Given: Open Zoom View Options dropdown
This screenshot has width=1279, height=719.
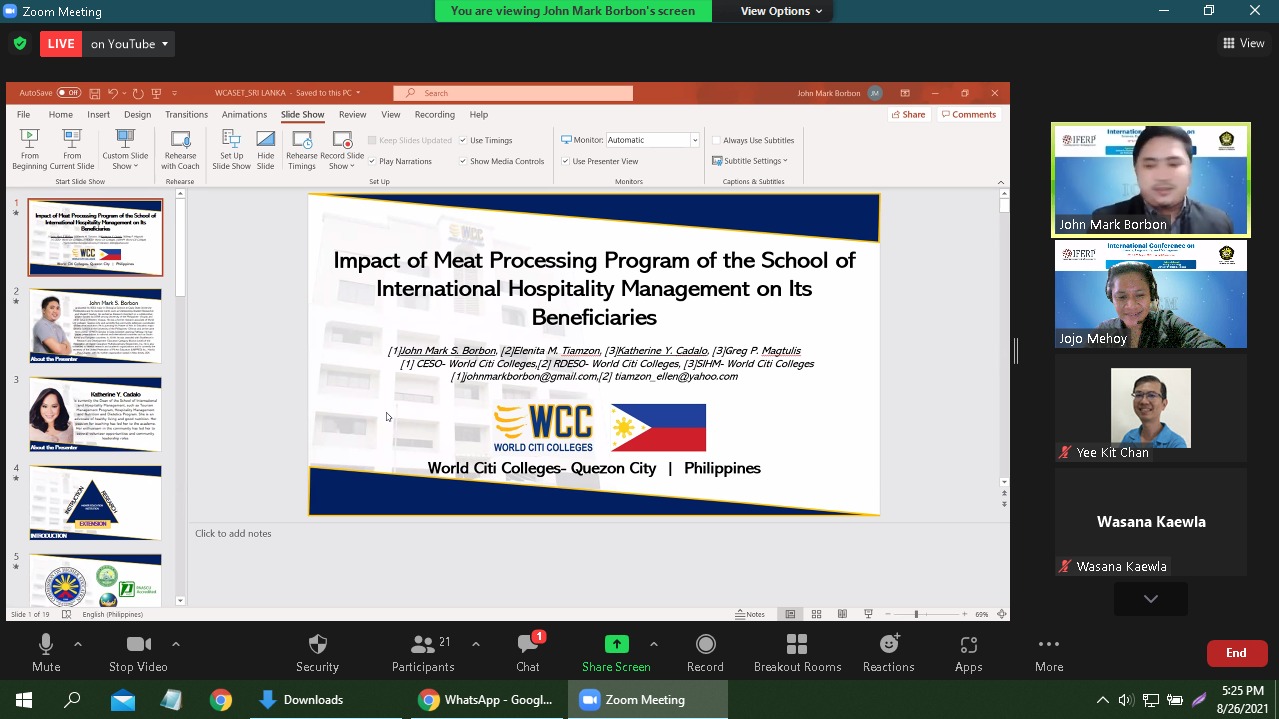Looking at the screenshot, I should click(781, 11).
